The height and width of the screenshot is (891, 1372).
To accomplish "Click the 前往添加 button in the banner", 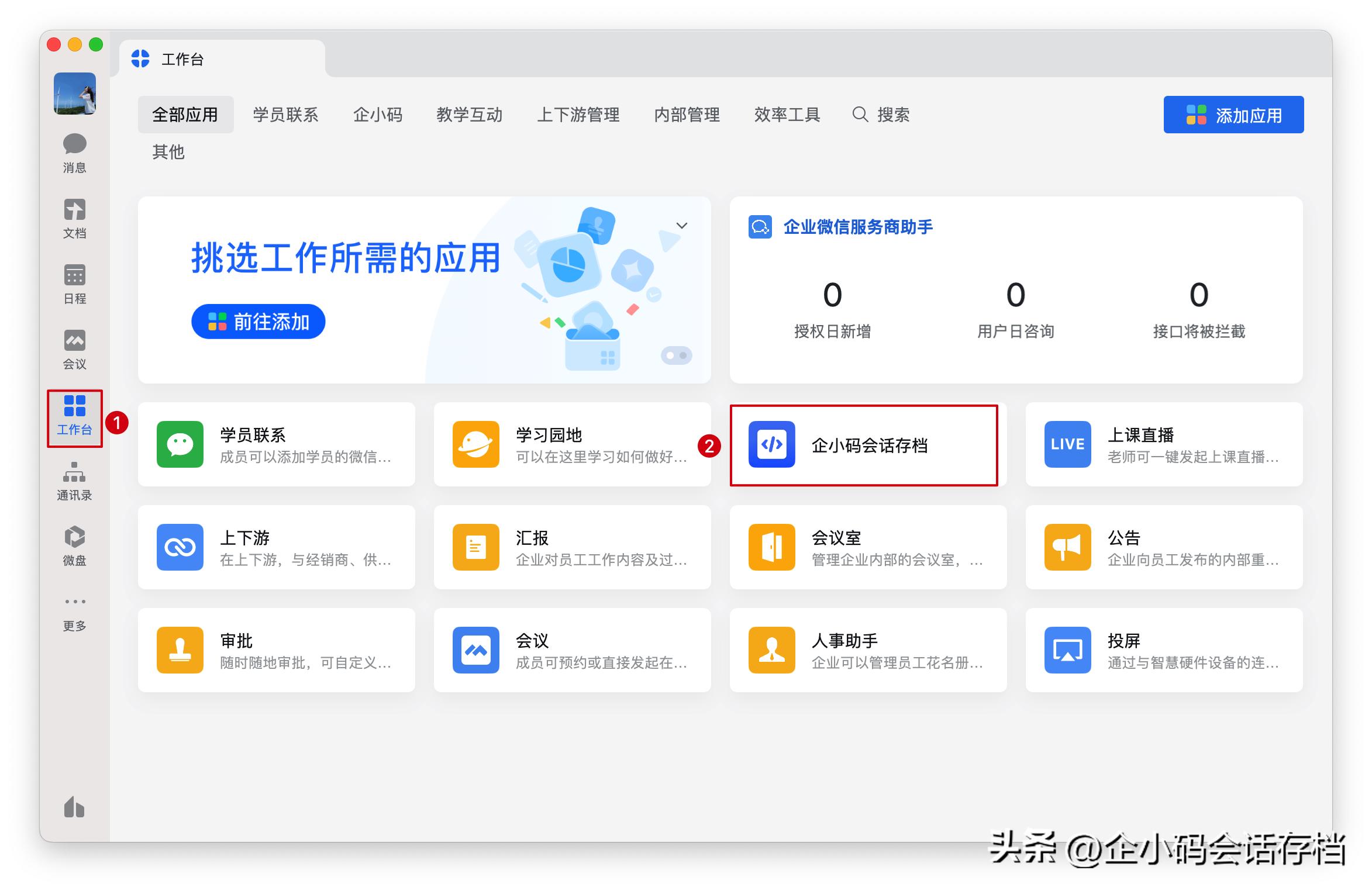I will (258, 321).
